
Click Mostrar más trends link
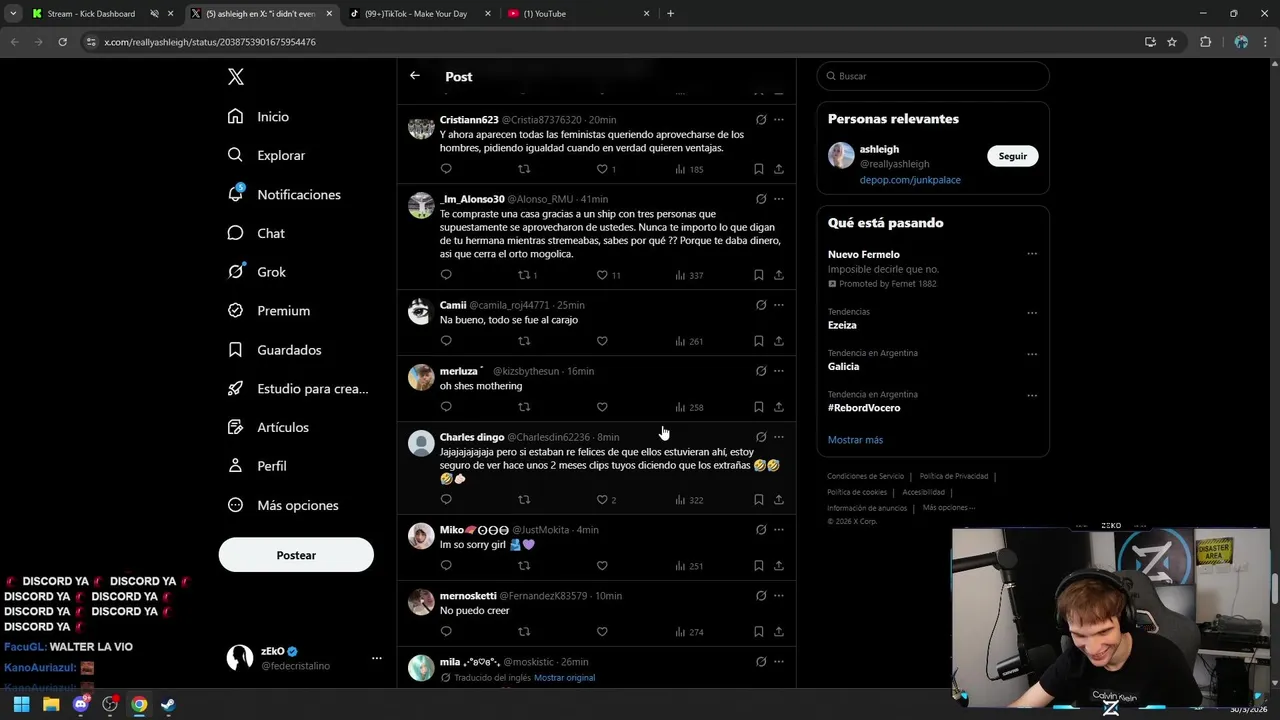855,440
